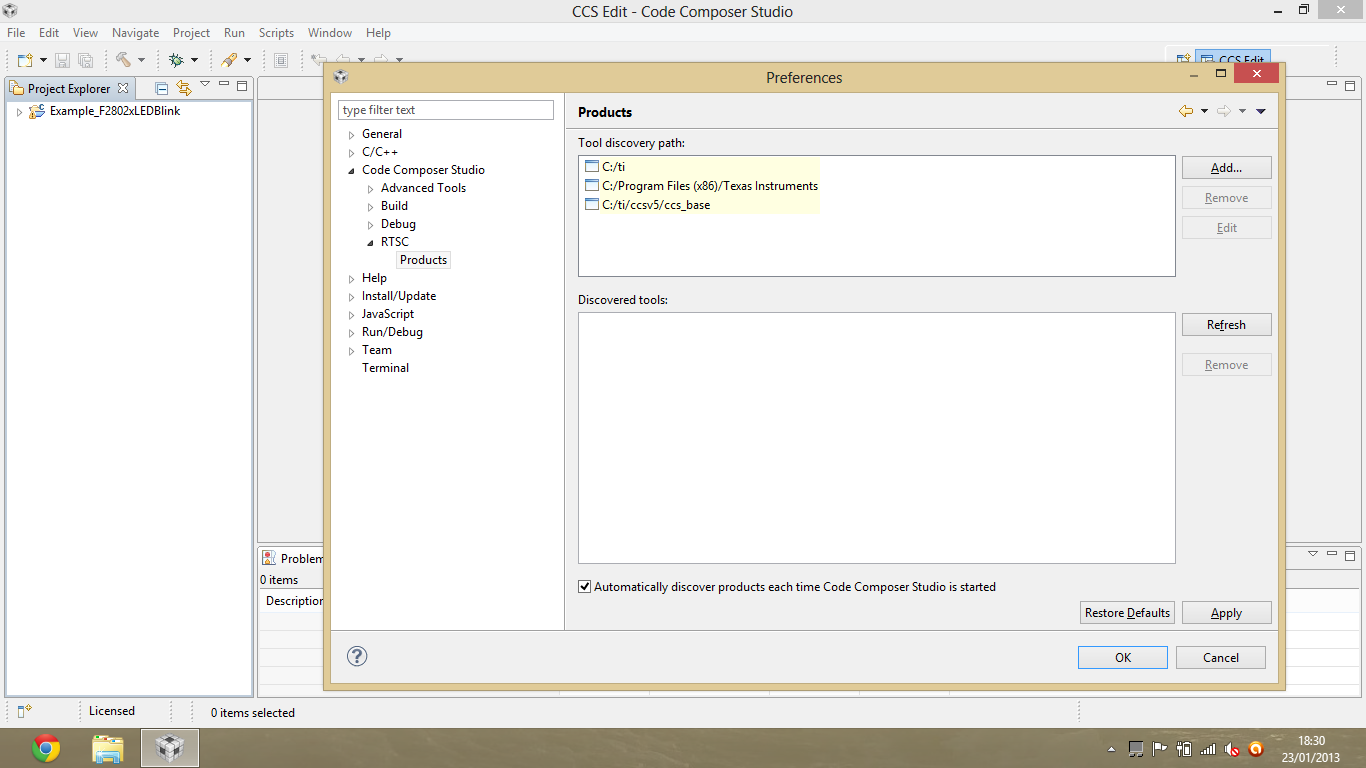Click the help question mark icon
Image resolution: width=1366 pixels, height=768 pixels.
click(x=357, y=656)
